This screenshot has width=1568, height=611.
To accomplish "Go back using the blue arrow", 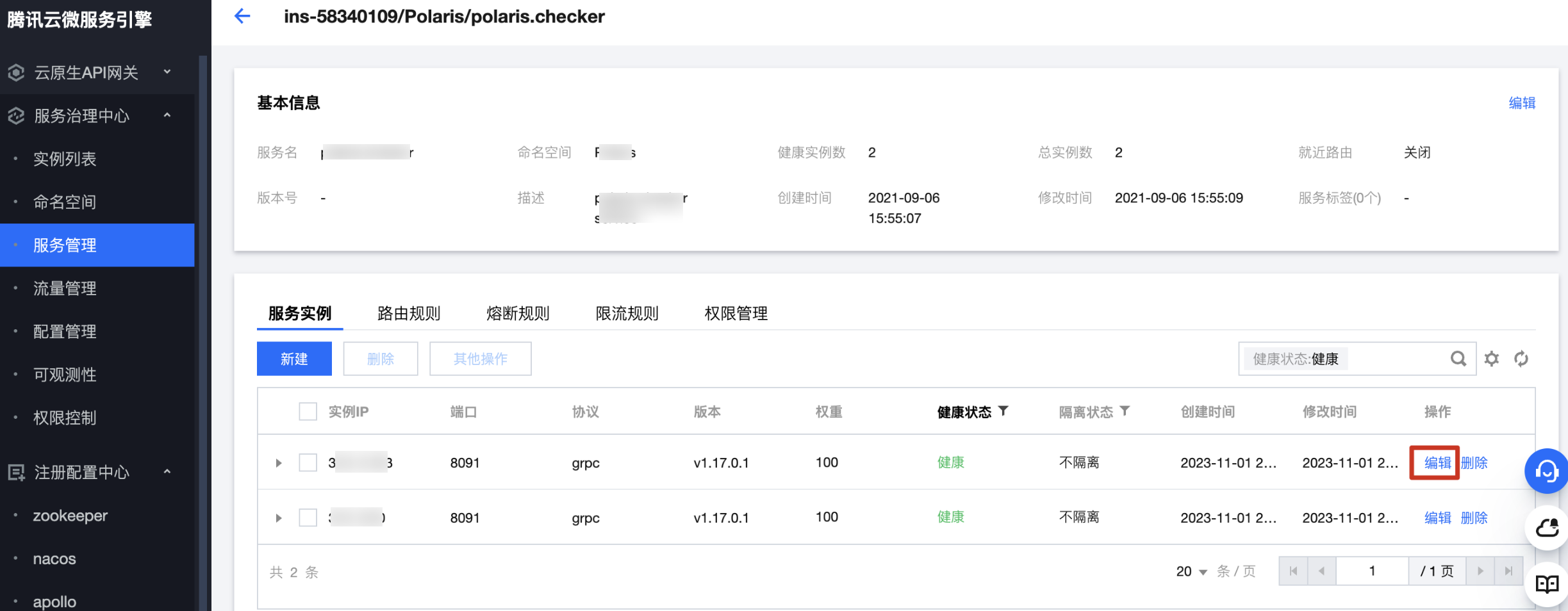I will tap(242, 16).
